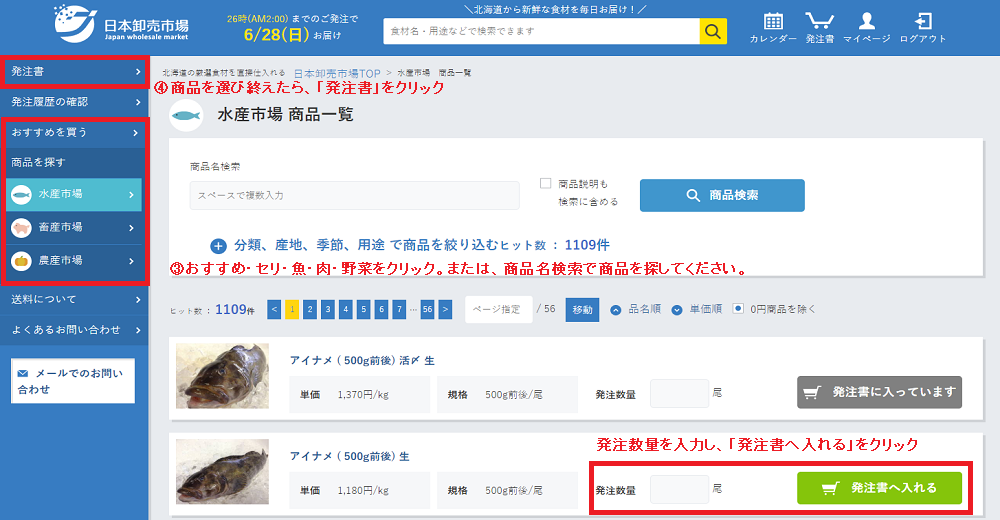Focus 発注数量 field for 1,180円/kg アイナメ
This screenshot has width=1000, height=520.
click(x=679, y=489)
